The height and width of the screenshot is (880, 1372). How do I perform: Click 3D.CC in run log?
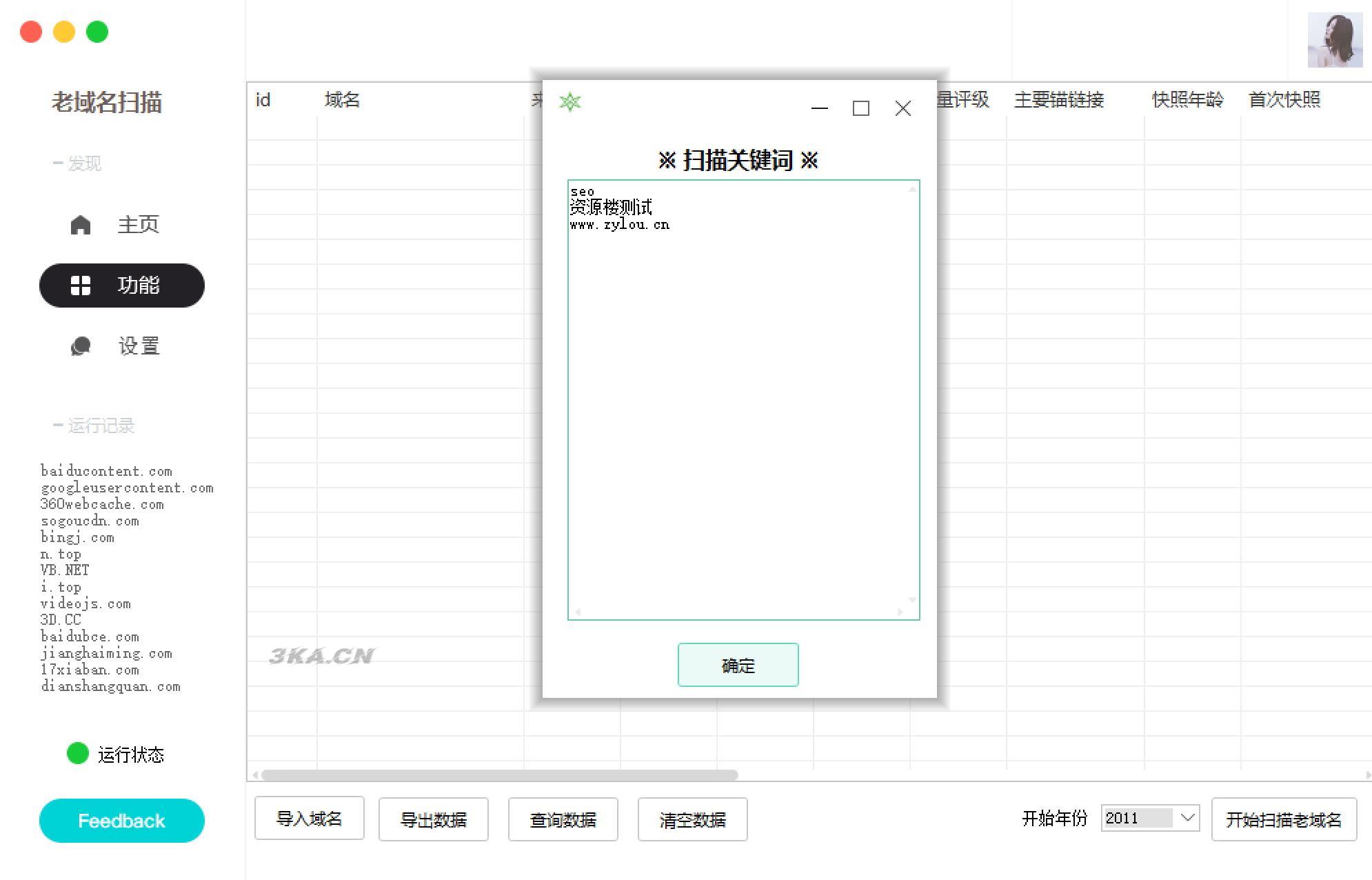pos(61,620)
